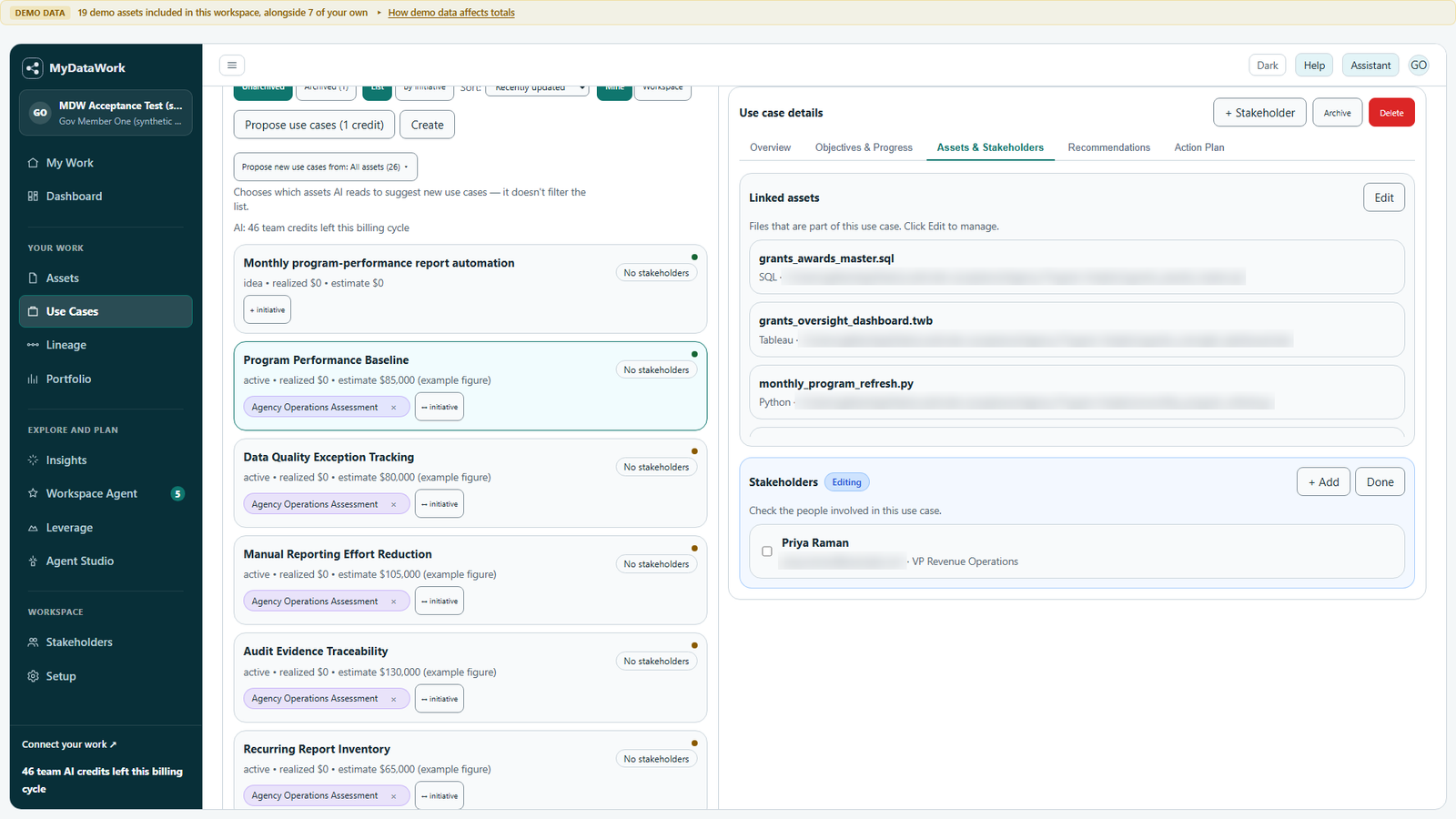Remove Agency Operations tag on Program Performance Baseline
The width and height of the screenshot is (1456, 819).
coord(393,408)
